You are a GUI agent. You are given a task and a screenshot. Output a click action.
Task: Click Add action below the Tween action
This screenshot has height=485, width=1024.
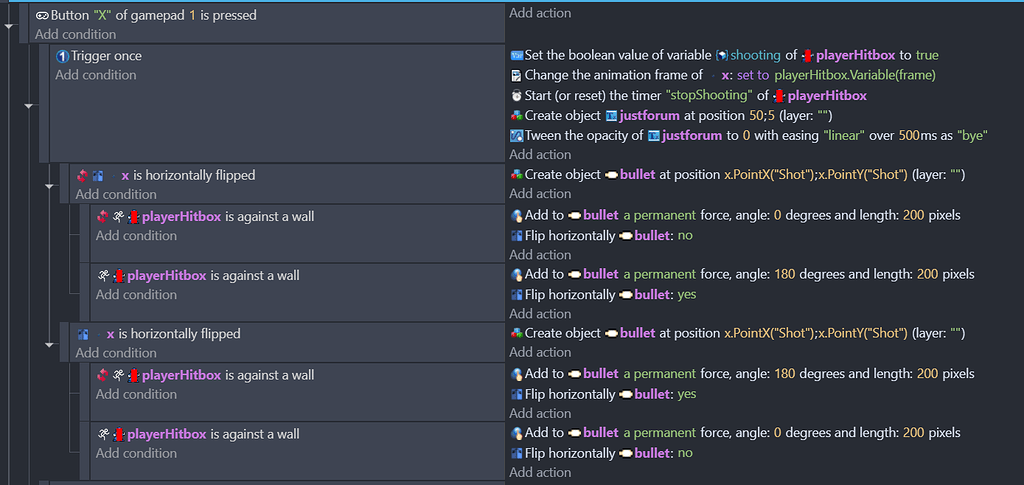tap(540, 155)
